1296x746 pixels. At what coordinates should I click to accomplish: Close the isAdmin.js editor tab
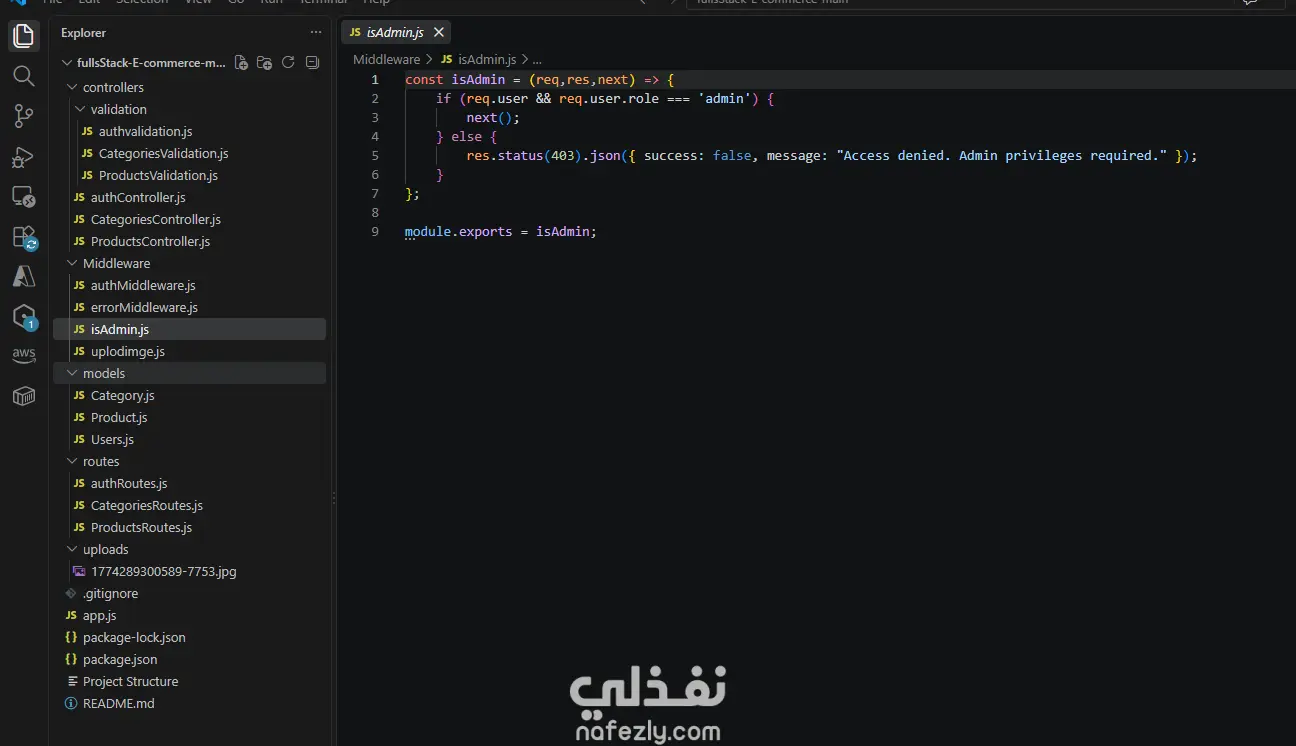[x=437, y=32]
